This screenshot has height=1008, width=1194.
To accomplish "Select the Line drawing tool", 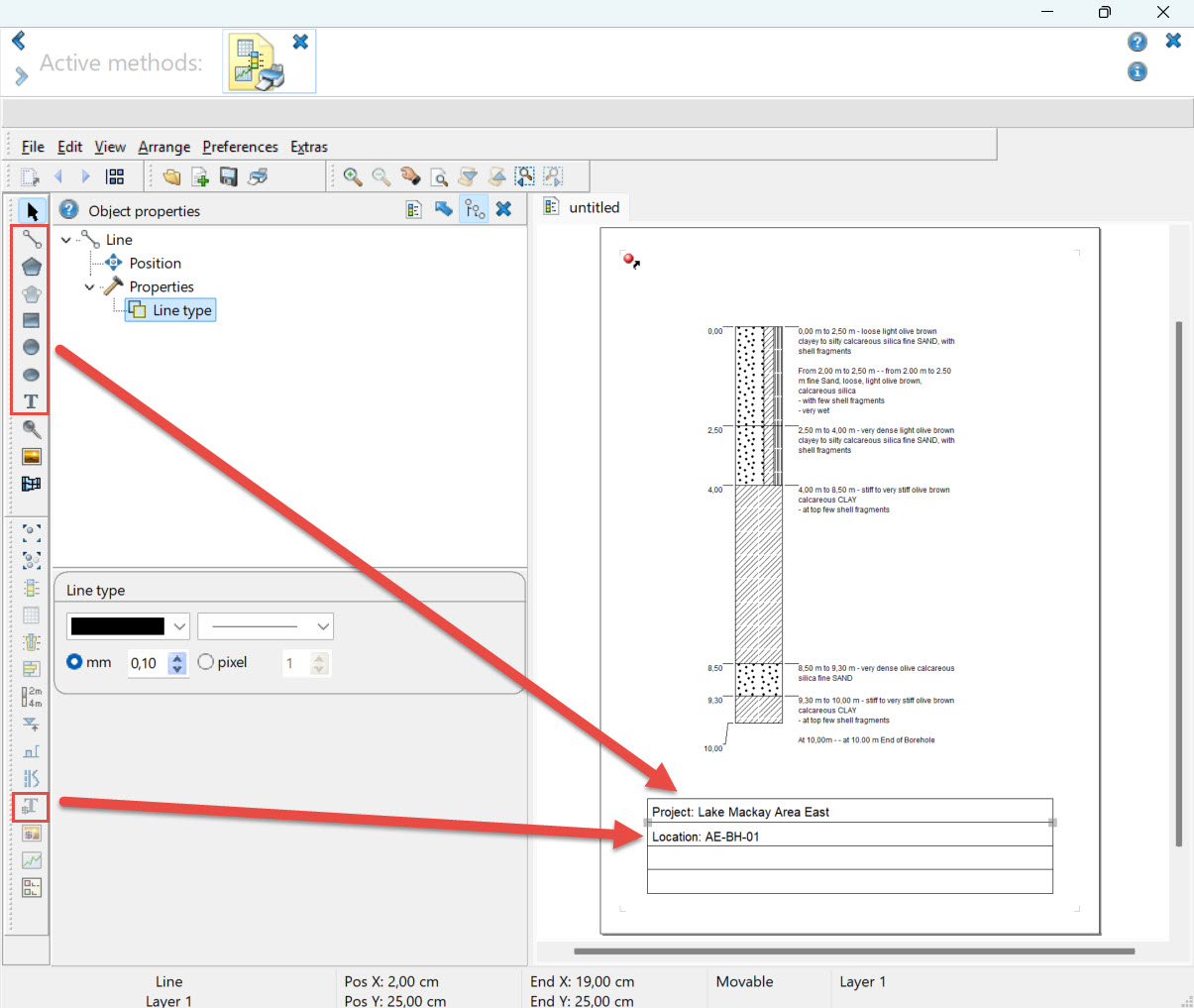I will [x=32, y=239].
